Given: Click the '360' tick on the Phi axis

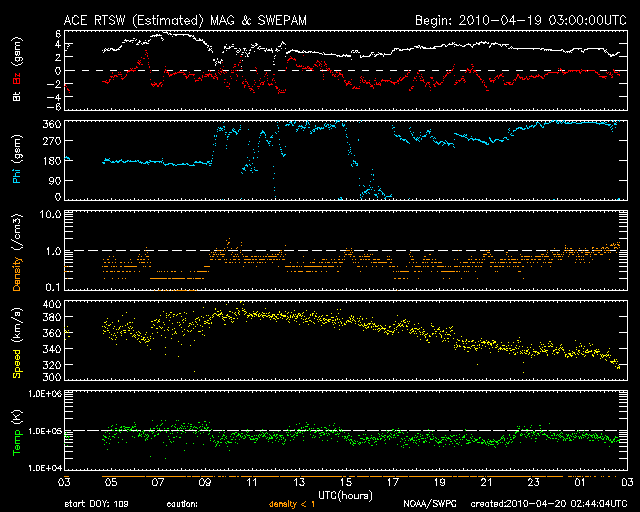Looking at the screenshot, I should pos(52,125).
